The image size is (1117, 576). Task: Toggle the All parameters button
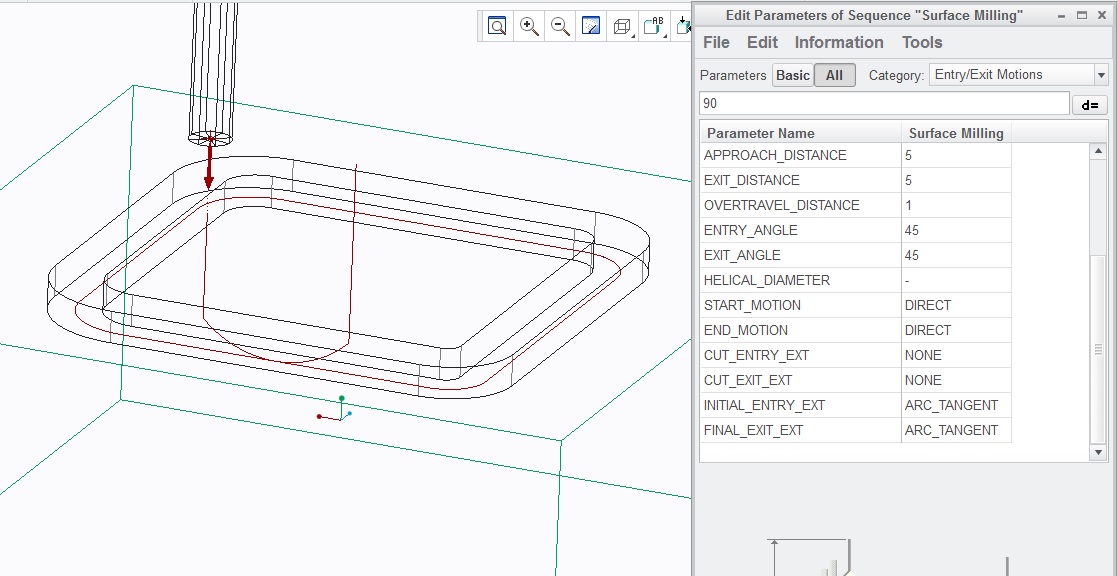(834, 75)
